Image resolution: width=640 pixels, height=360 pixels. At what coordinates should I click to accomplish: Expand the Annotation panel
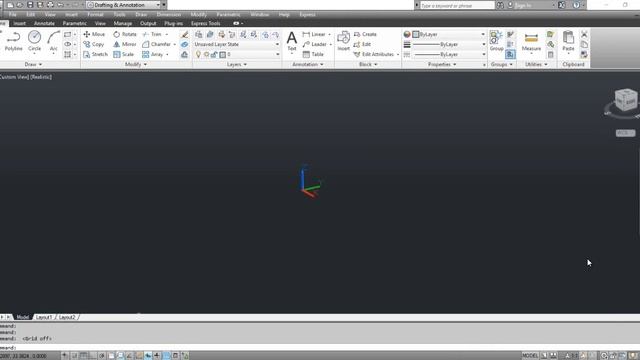(308, 64)
